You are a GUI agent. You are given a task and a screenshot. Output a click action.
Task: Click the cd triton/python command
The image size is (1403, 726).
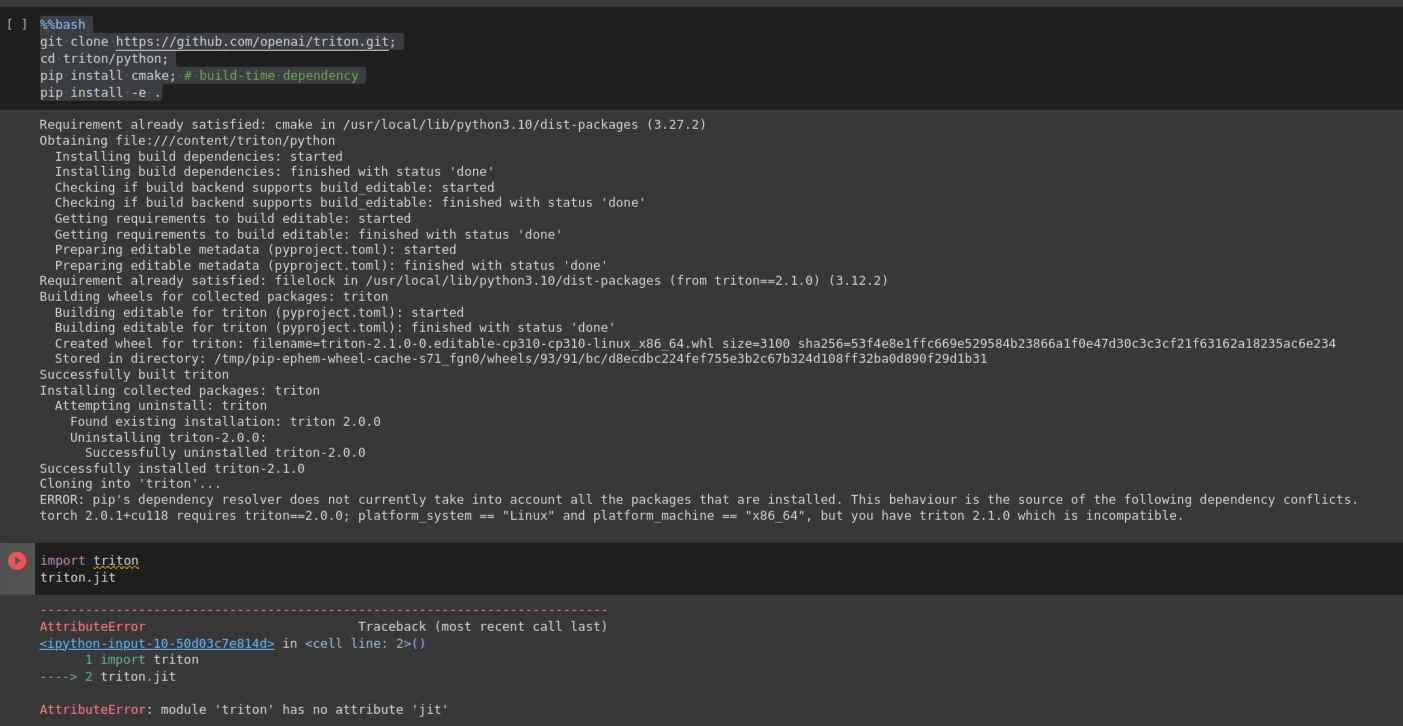88,58
